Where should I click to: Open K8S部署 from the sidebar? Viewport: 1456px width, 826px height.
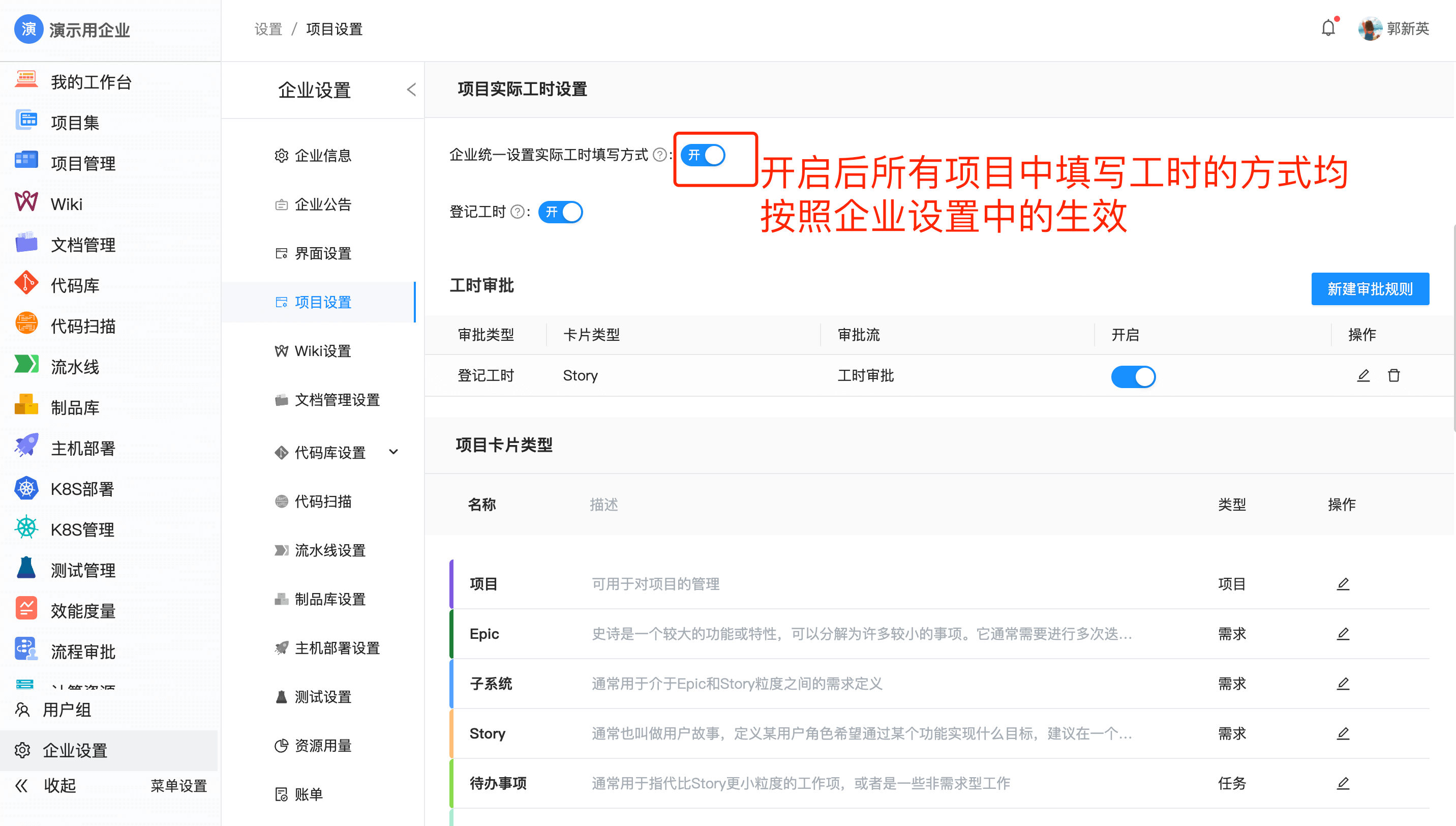(x=82, y=488)
